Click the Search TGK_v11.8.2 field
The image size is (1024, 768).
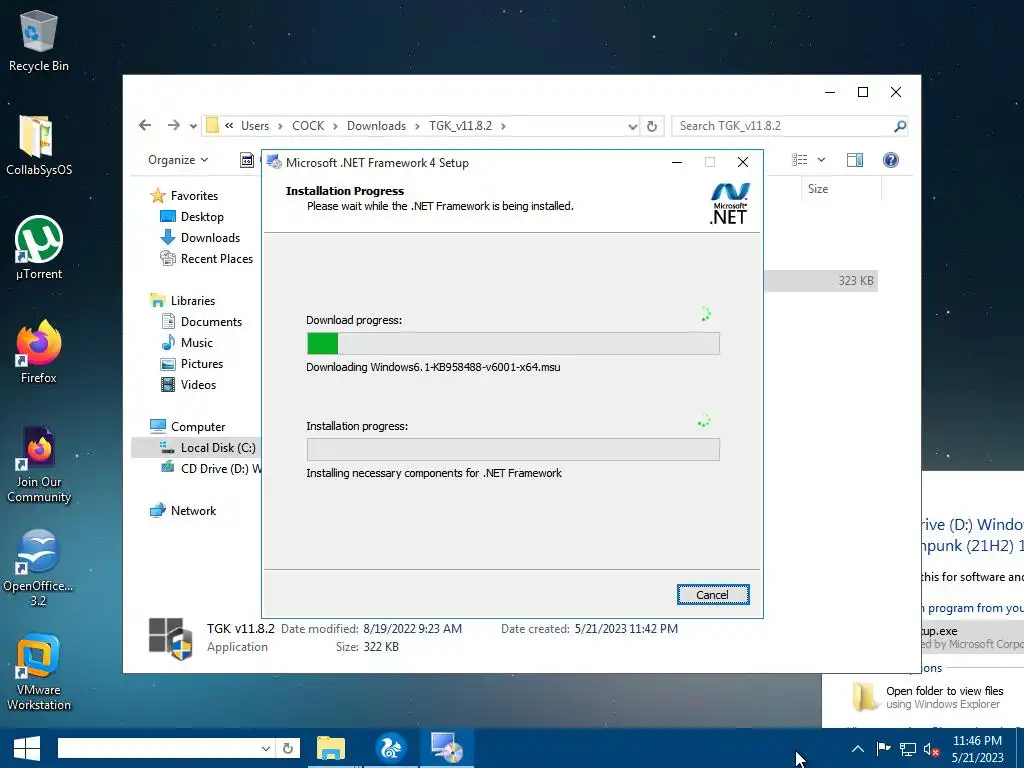pyautogui.click(x=782, y=126)
